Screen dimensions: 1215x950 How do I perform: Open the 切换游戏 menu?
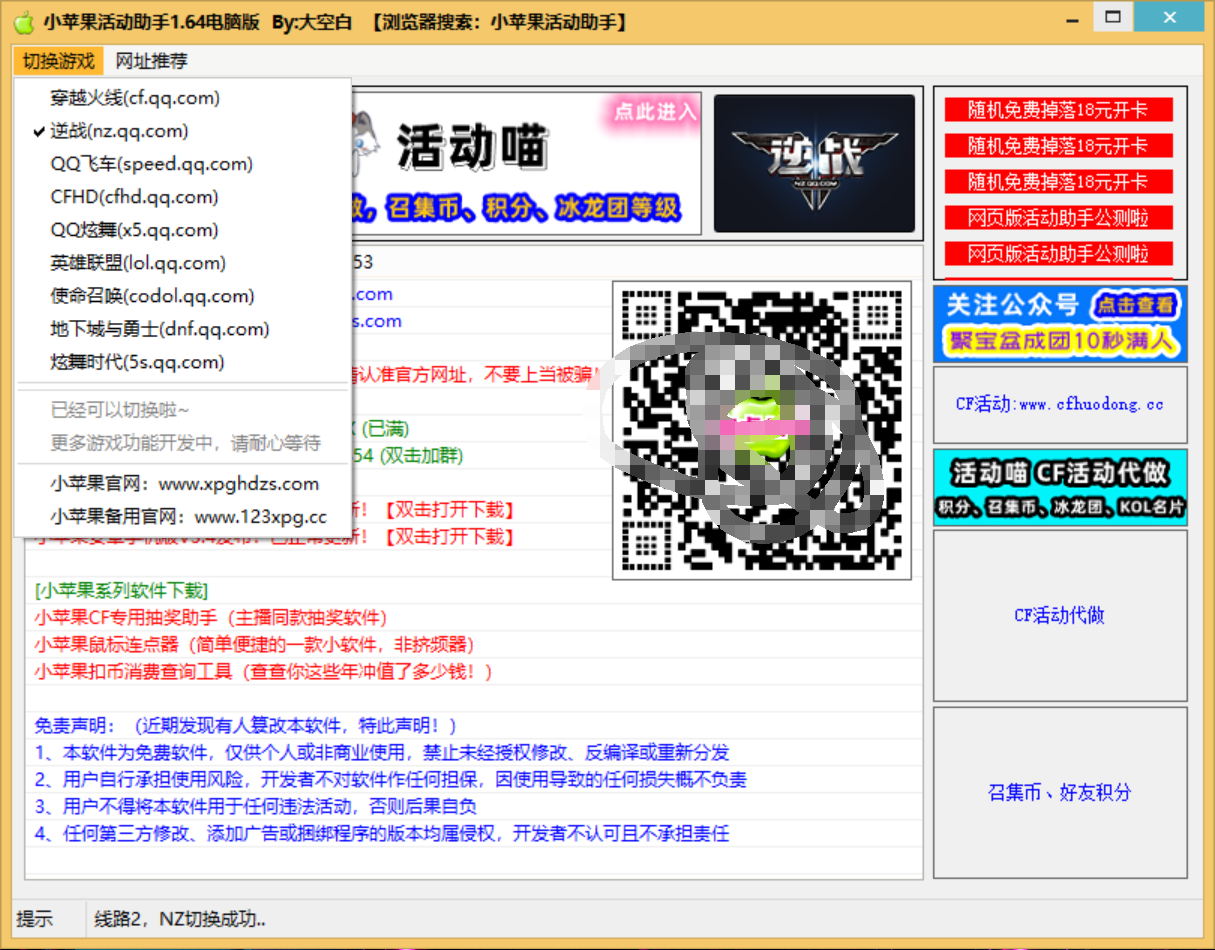(x=59, y=61)
